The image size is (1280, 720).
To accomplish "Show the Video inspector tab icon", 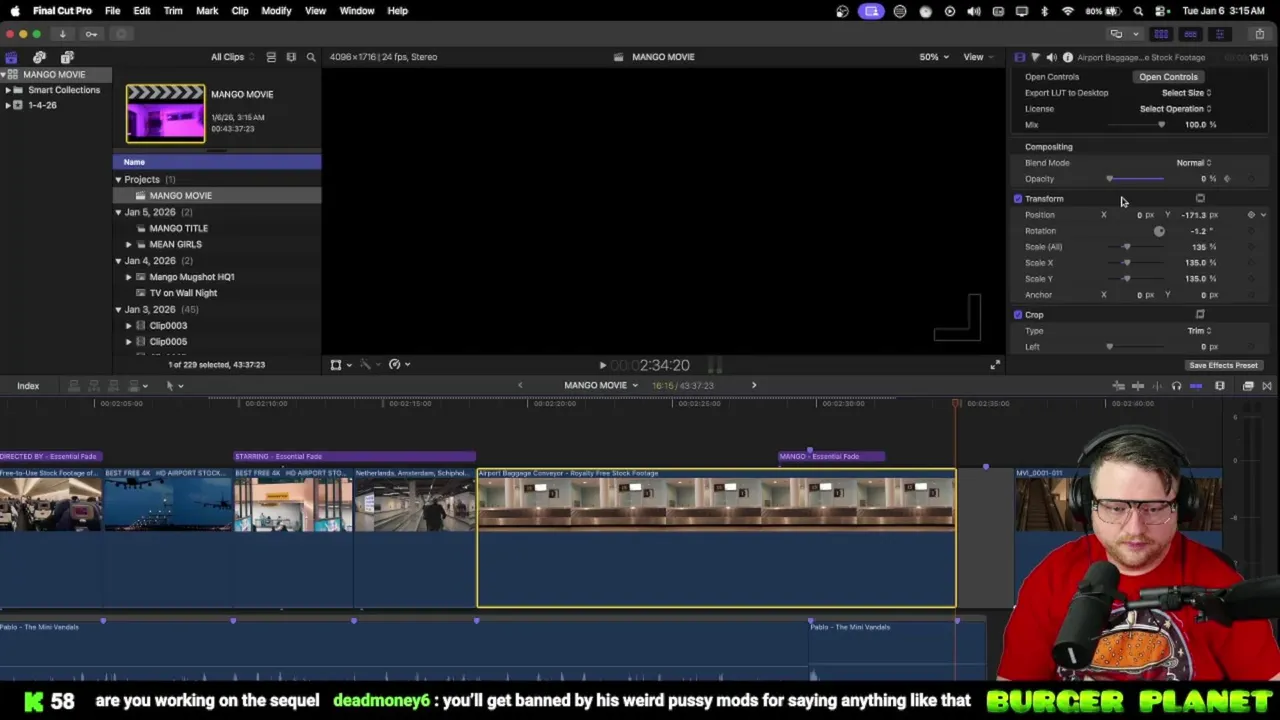I will (1019, 57).
